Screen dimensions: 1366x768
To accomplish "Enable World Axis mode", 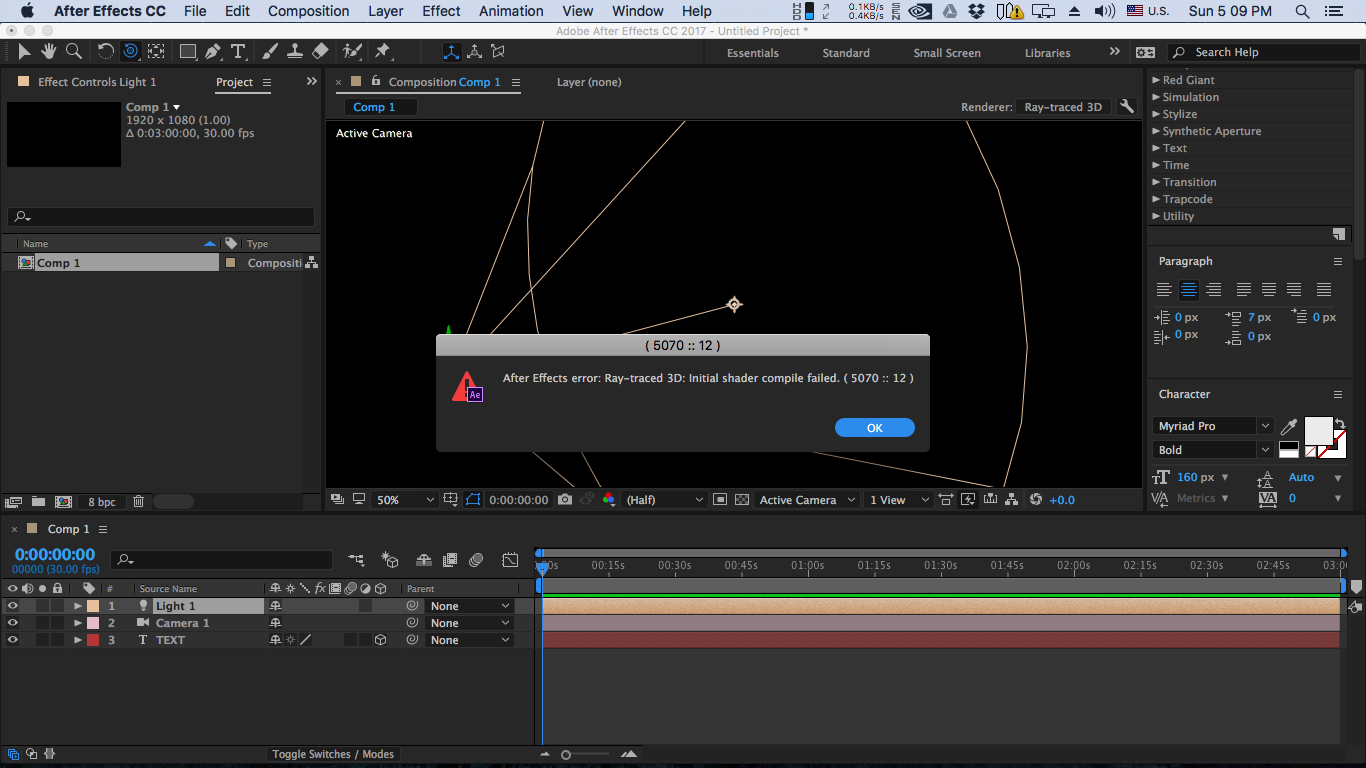I will pyautogui.click(x=474, y=51).
